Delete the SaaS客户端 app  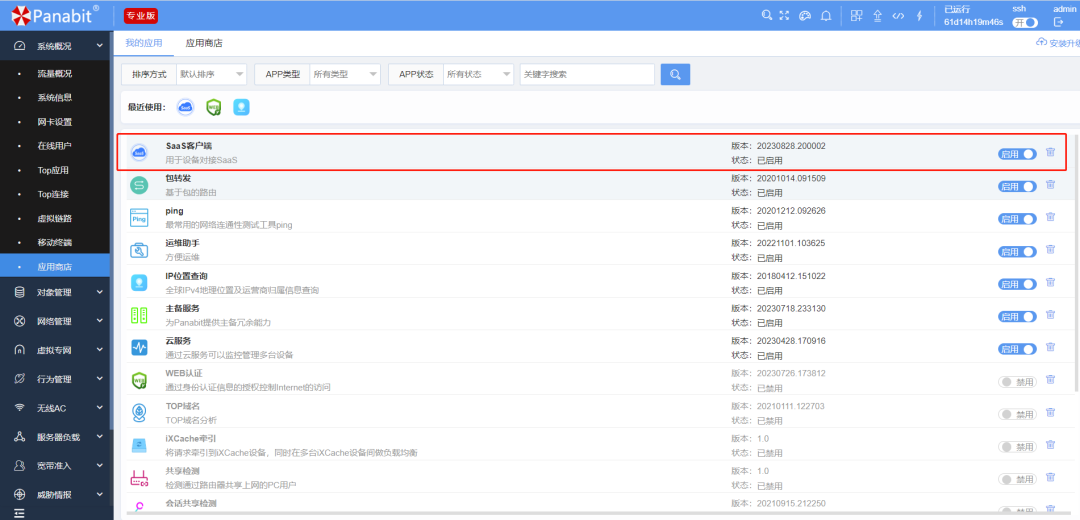pyautogui.click(x=1050, y=152)
